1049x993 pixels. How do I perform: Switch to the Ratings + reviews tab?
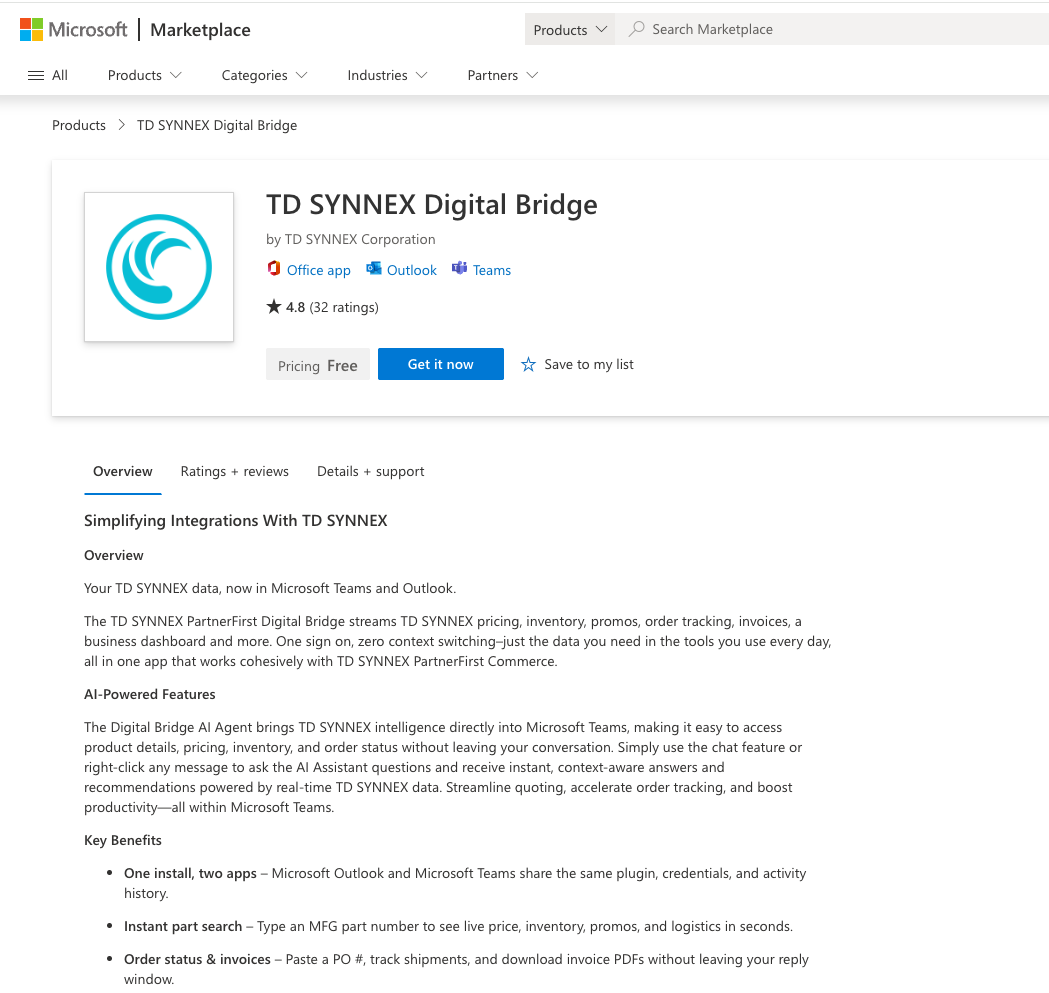point(234,471)
